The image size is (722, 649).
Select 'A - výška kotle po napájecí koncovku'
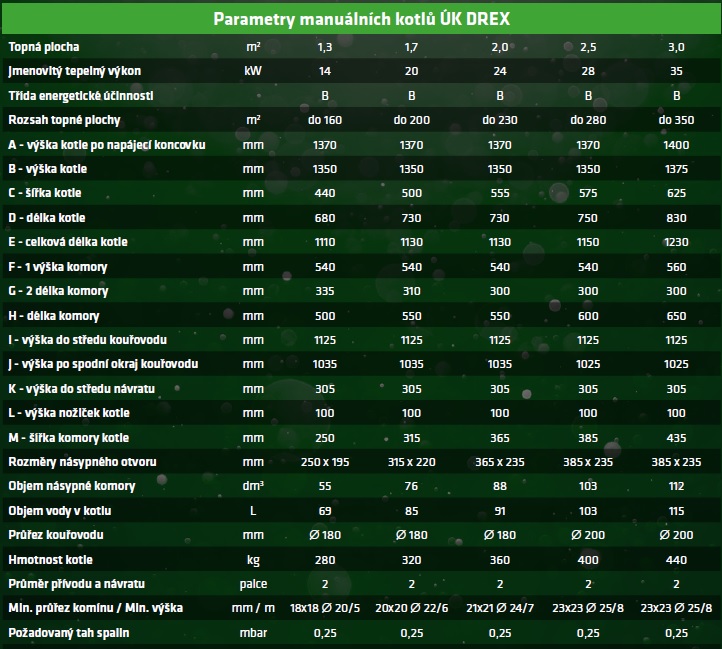pyautogui.click(x=107, y=145)
